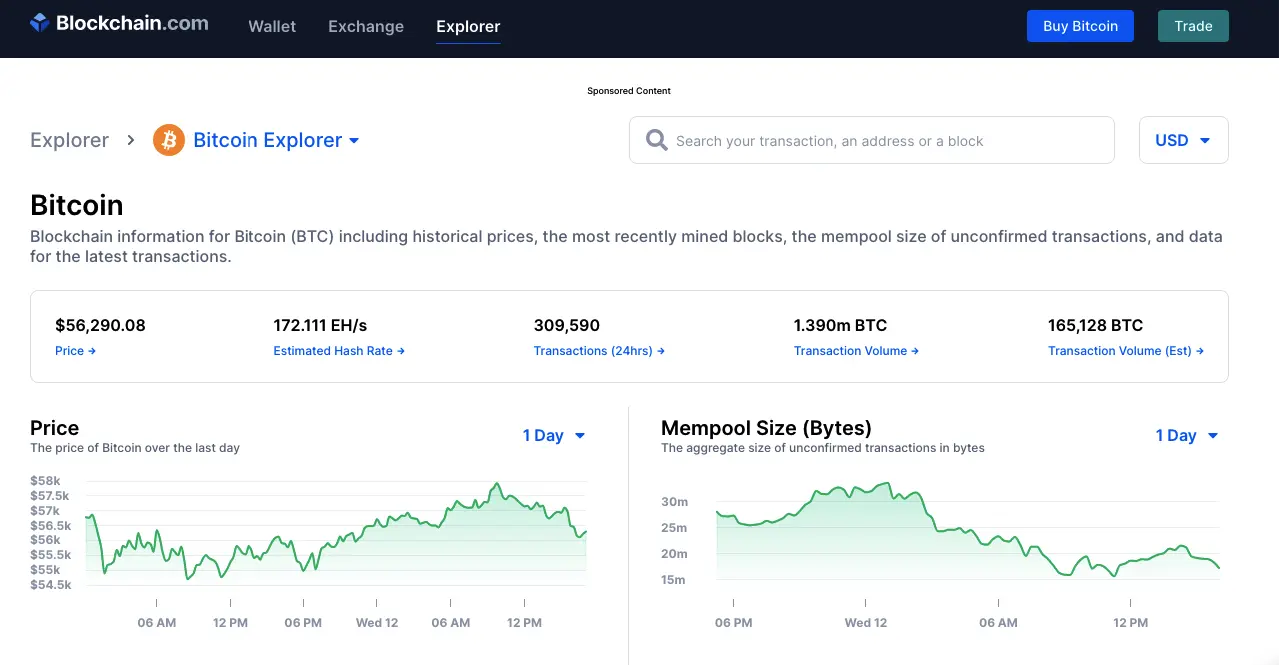Open the Transaction Volume (Est) link
The width and height of the screenshot is (1279, 665).
[1126, 351]
